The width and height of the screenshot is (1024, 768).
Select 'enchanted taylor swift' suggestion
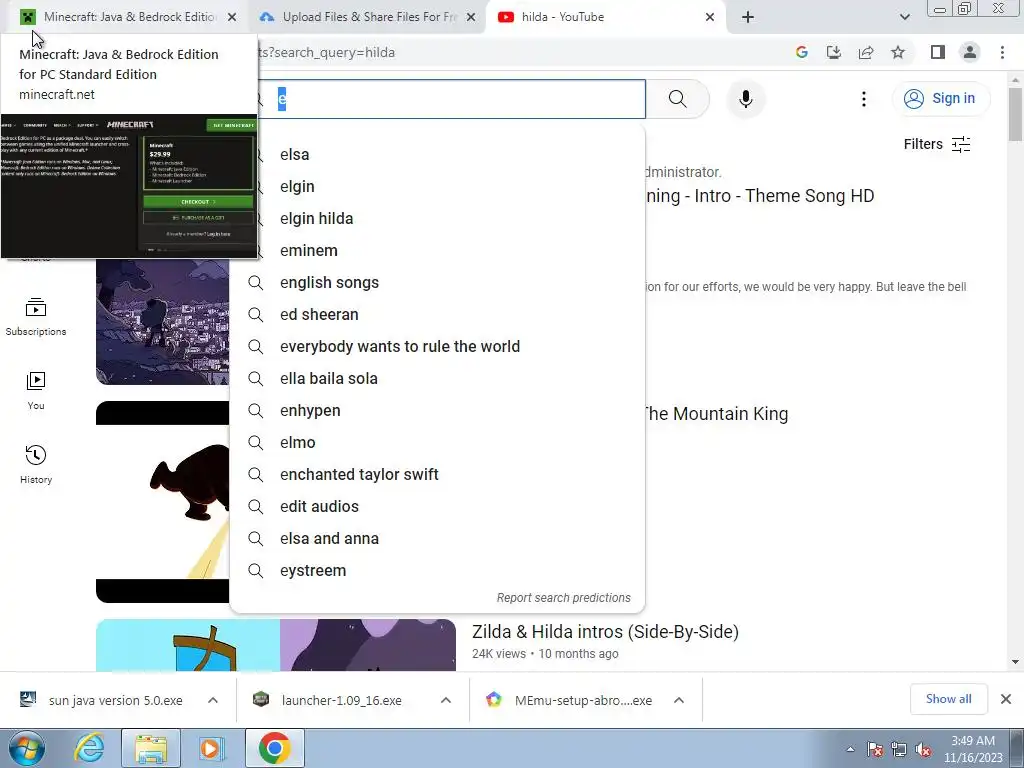click(x=437, y=475)
